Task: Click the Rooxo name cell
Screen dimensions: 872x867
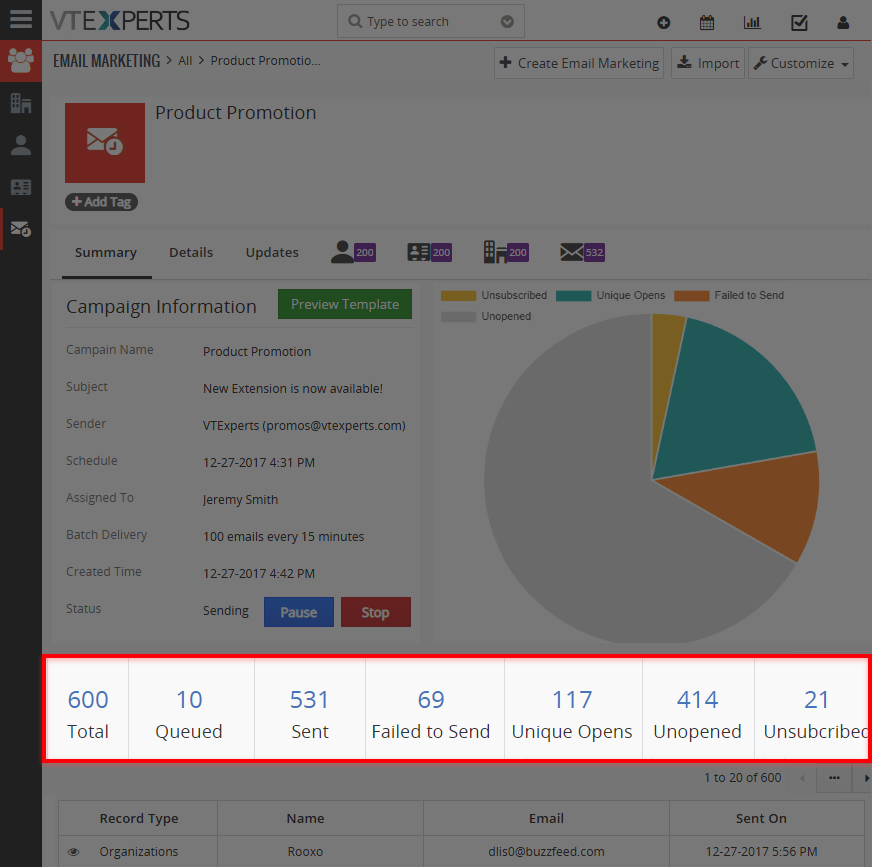Action: click(x=305, y=852)
